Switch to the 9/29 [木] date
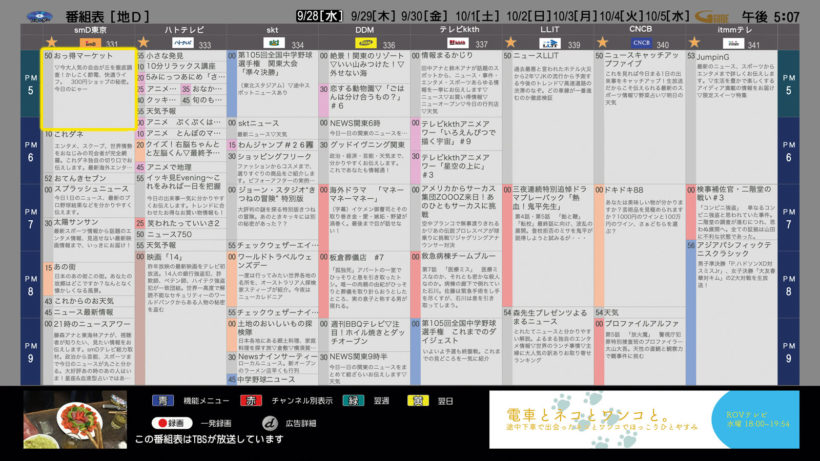This screenshot has height=461, width=820. (374, 16)
